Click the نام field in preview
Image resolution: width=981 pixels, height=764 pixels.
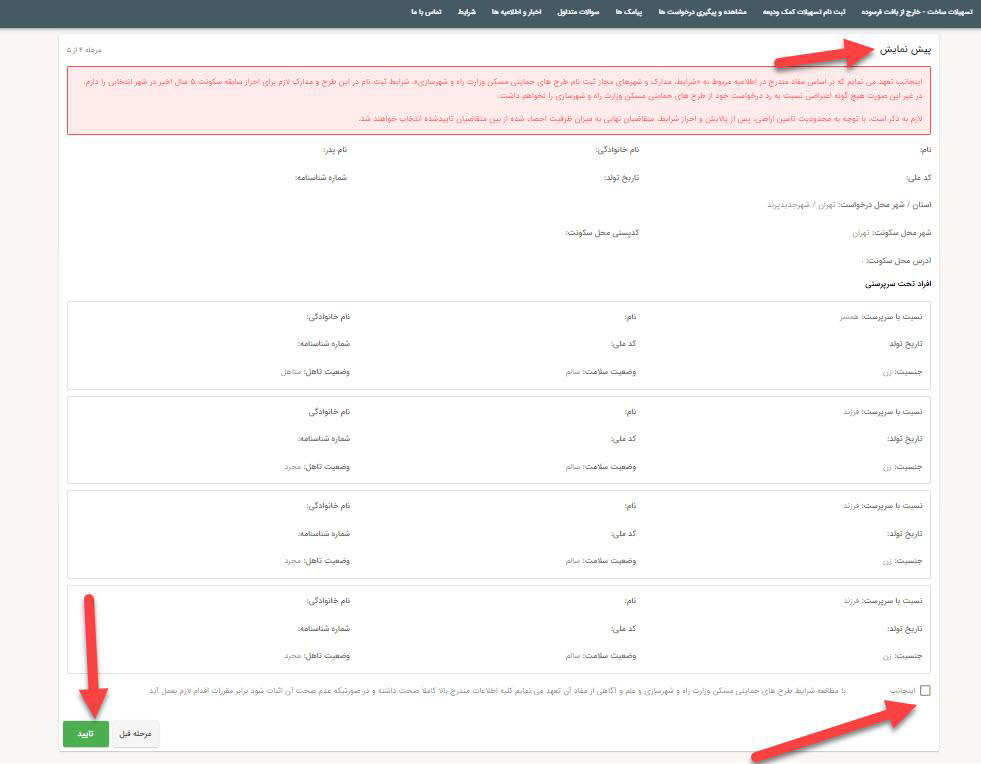point(927,150)
